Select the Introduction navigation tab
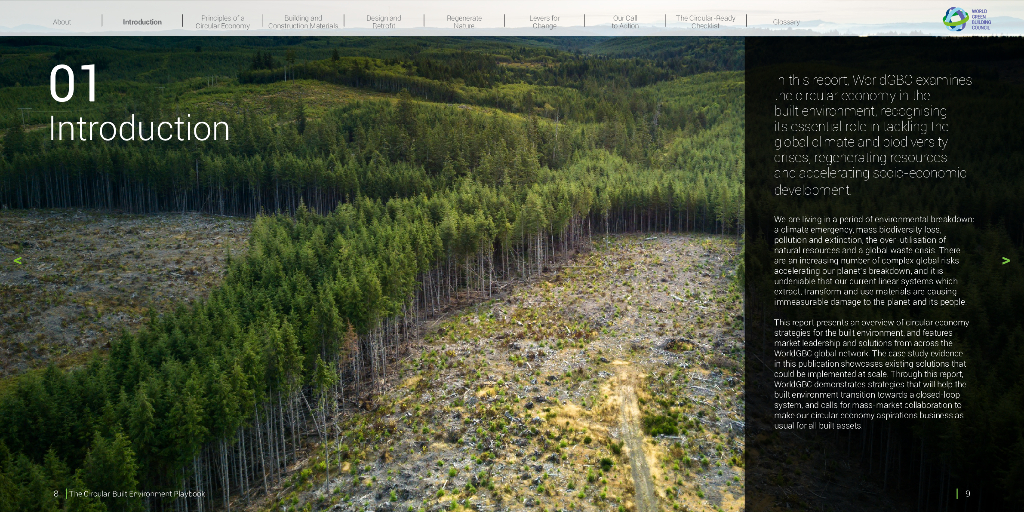Screen dimensions: 1024x512 (x=142, y=22)
